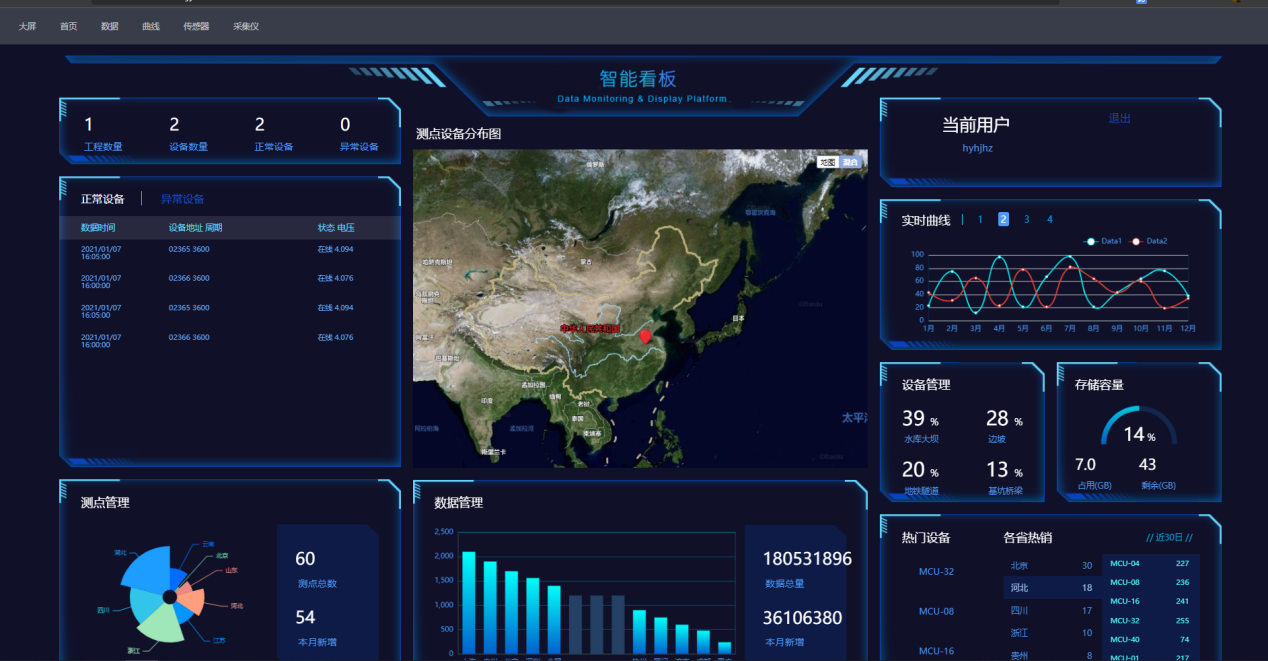Image resolution: width=1268 pixels, height=661 pixels.
Task: Open the 采集仪 navigation item
Action: (x=246, y=26)
